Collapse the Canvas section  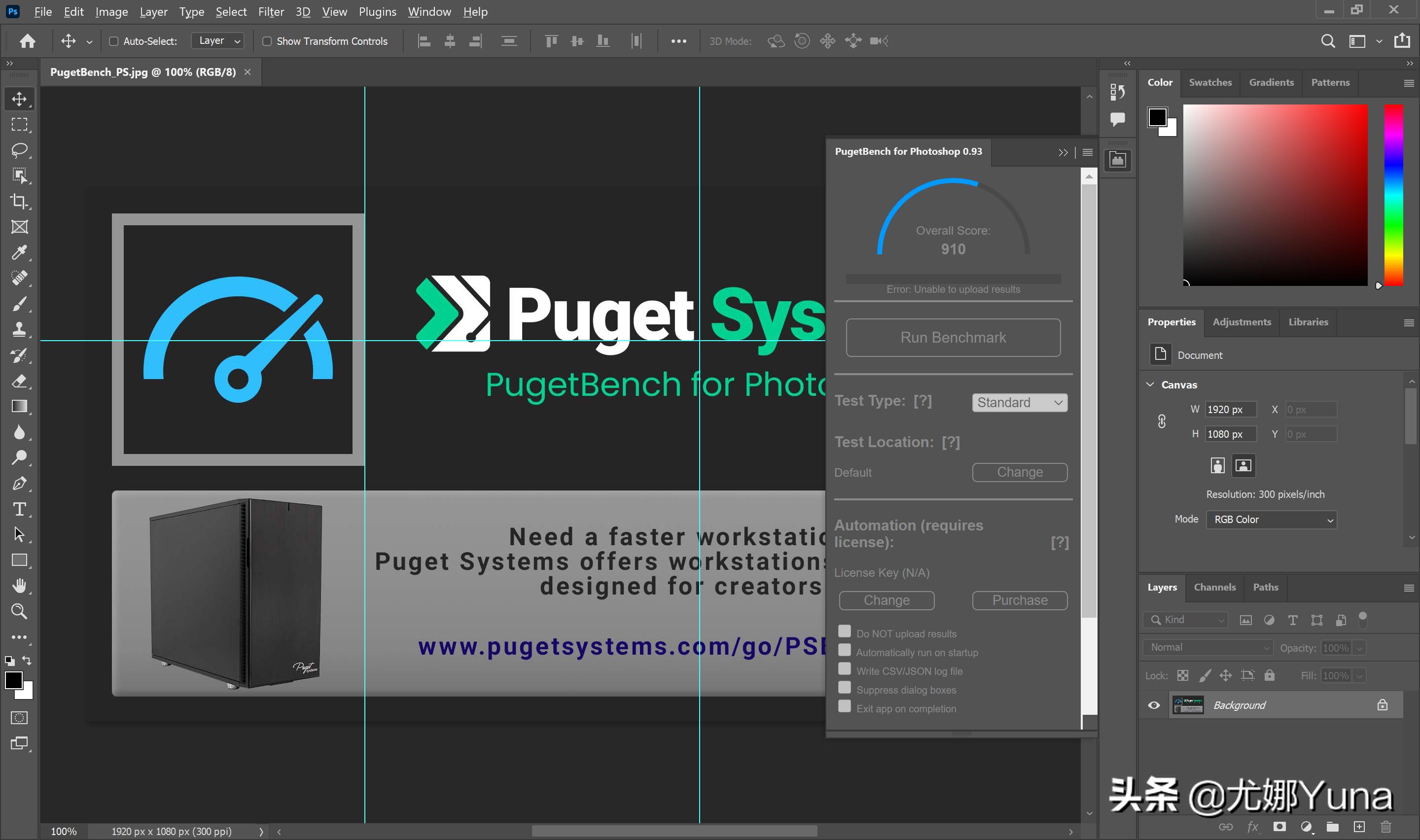click(x=1150, y=385)
